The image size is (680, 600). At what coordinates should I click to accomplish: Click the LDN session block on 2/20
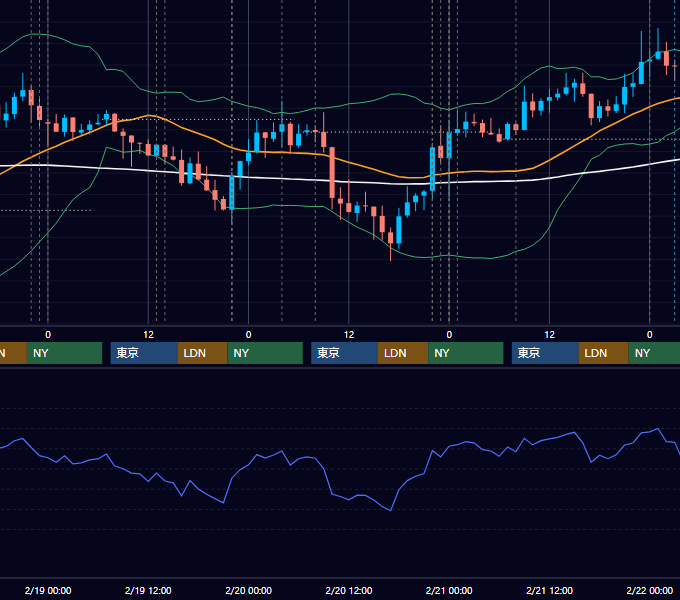403,353
